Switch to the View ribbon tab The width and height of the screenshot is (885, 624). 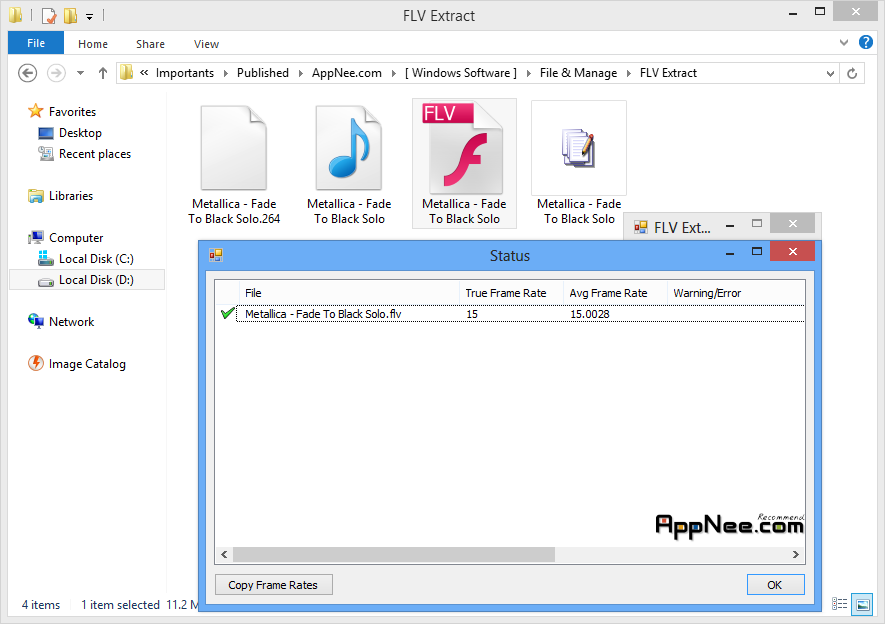[206, 44]
